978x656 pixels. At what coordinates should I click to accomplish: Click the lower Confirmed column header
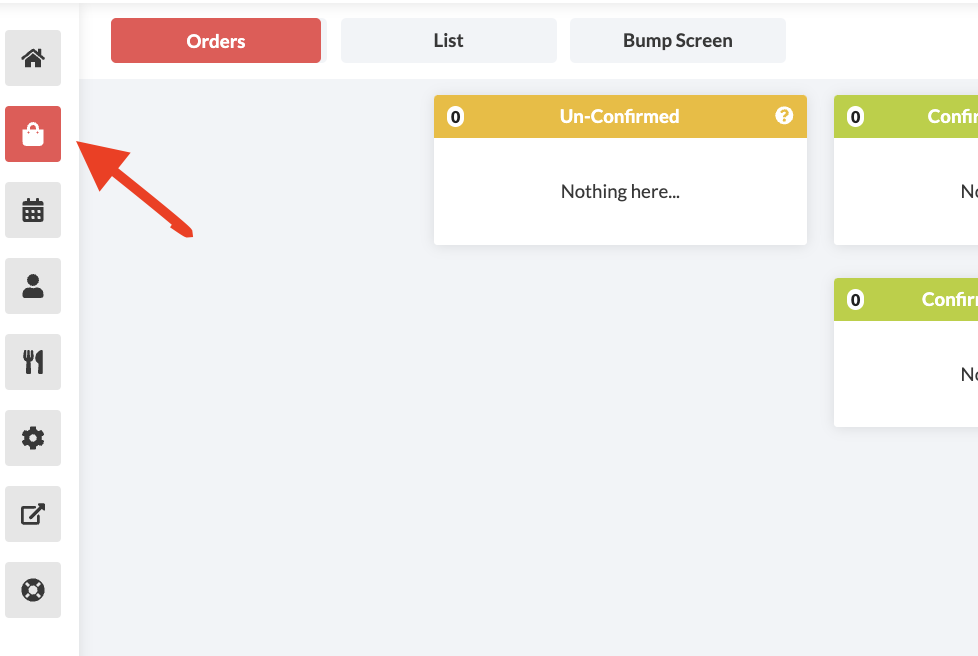point(949,300)
